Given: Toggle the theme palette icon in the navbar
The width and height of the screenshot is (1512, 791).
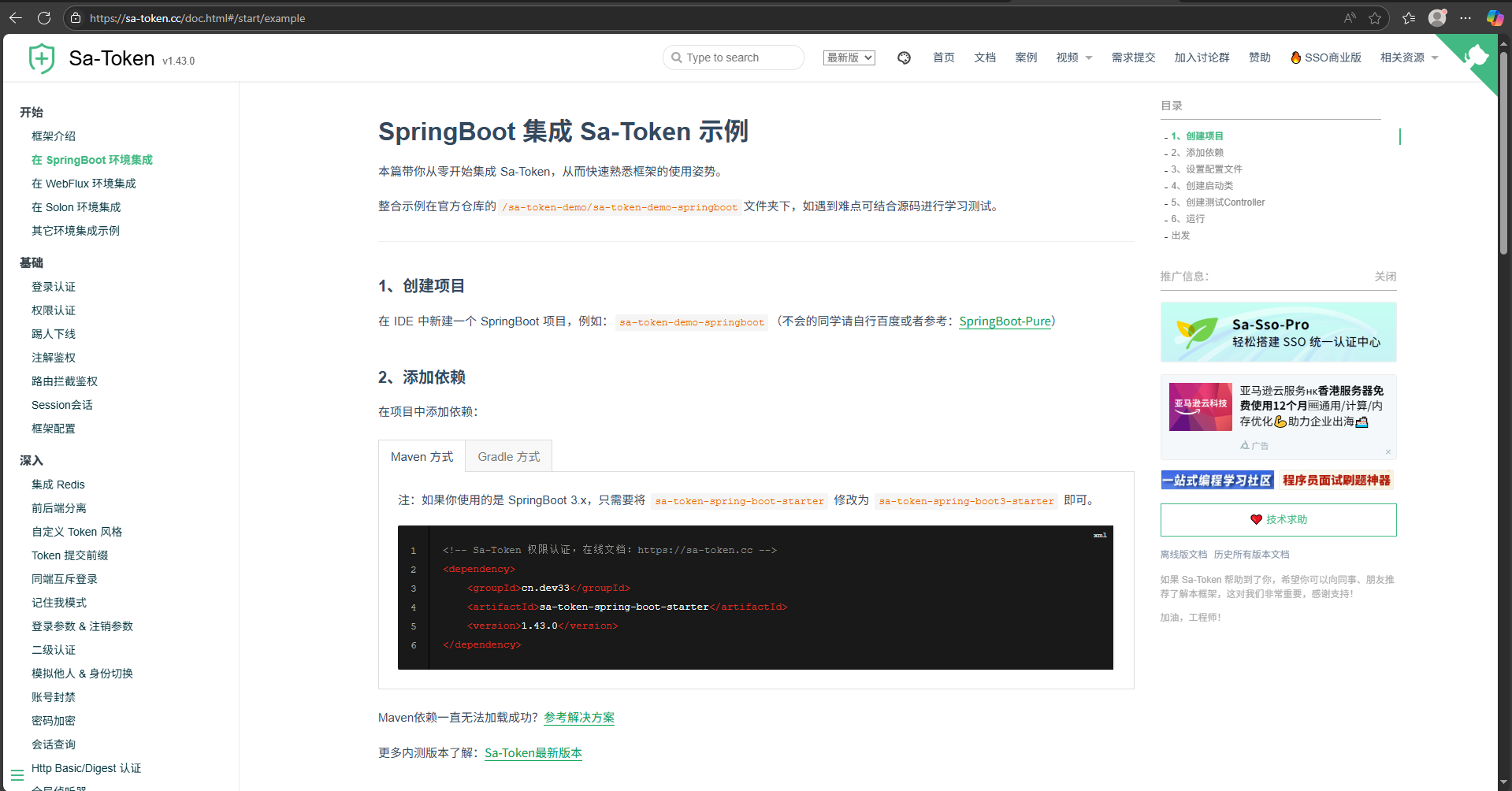Looking at the screenshot, I should click(904, 58).
